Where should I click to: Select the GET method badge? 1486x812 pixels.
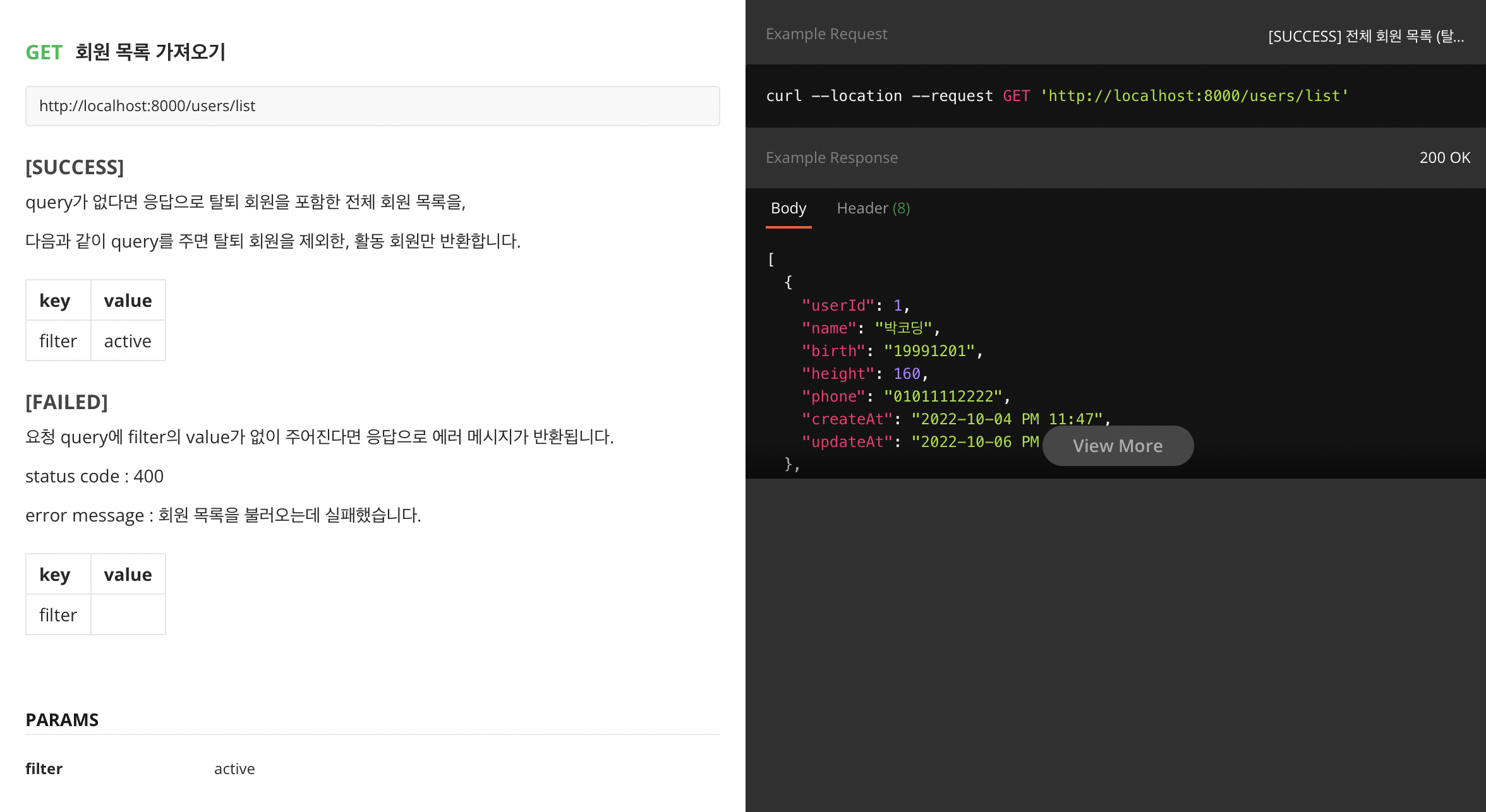(44, 52)
